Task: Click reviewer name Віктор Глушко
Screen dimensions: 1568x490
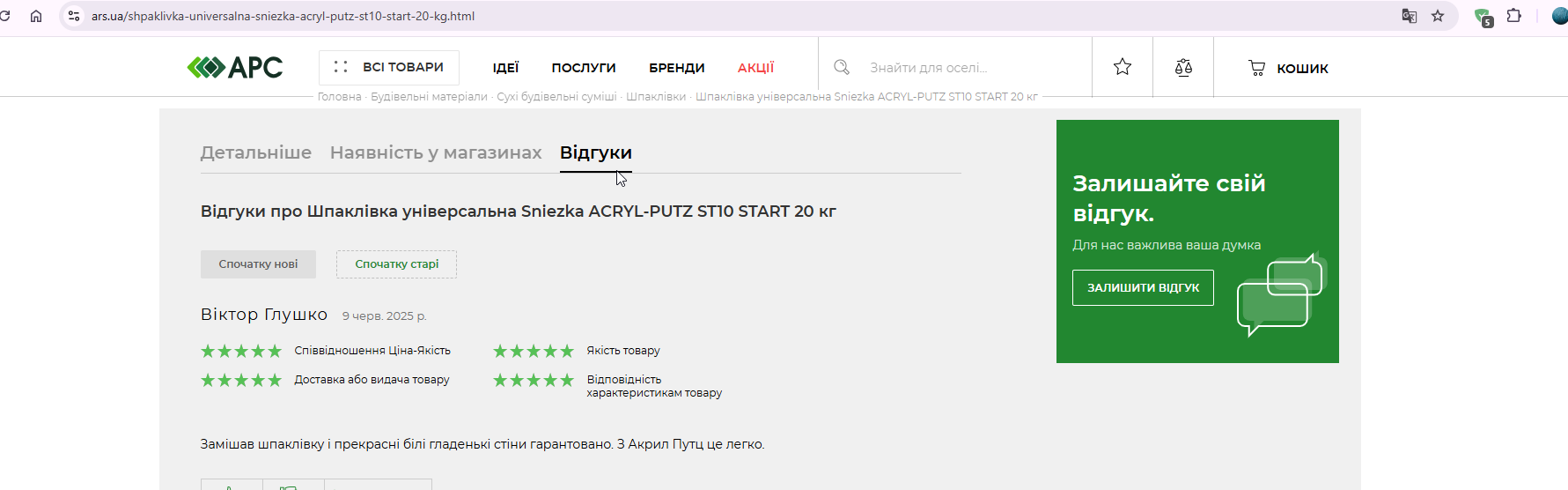Action: (264, 315)
